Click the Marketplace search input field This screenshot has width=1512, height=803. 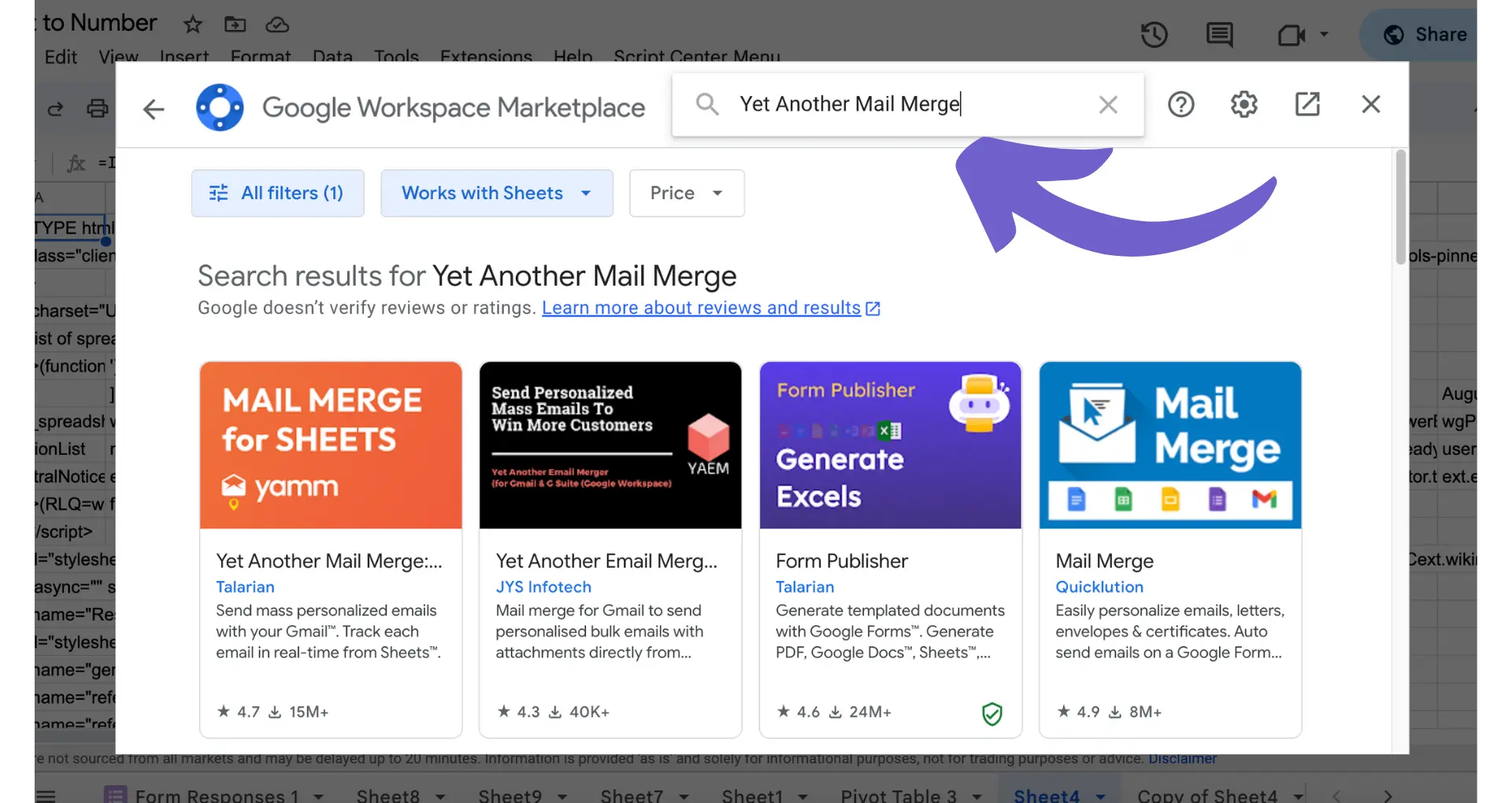[906, 104]
